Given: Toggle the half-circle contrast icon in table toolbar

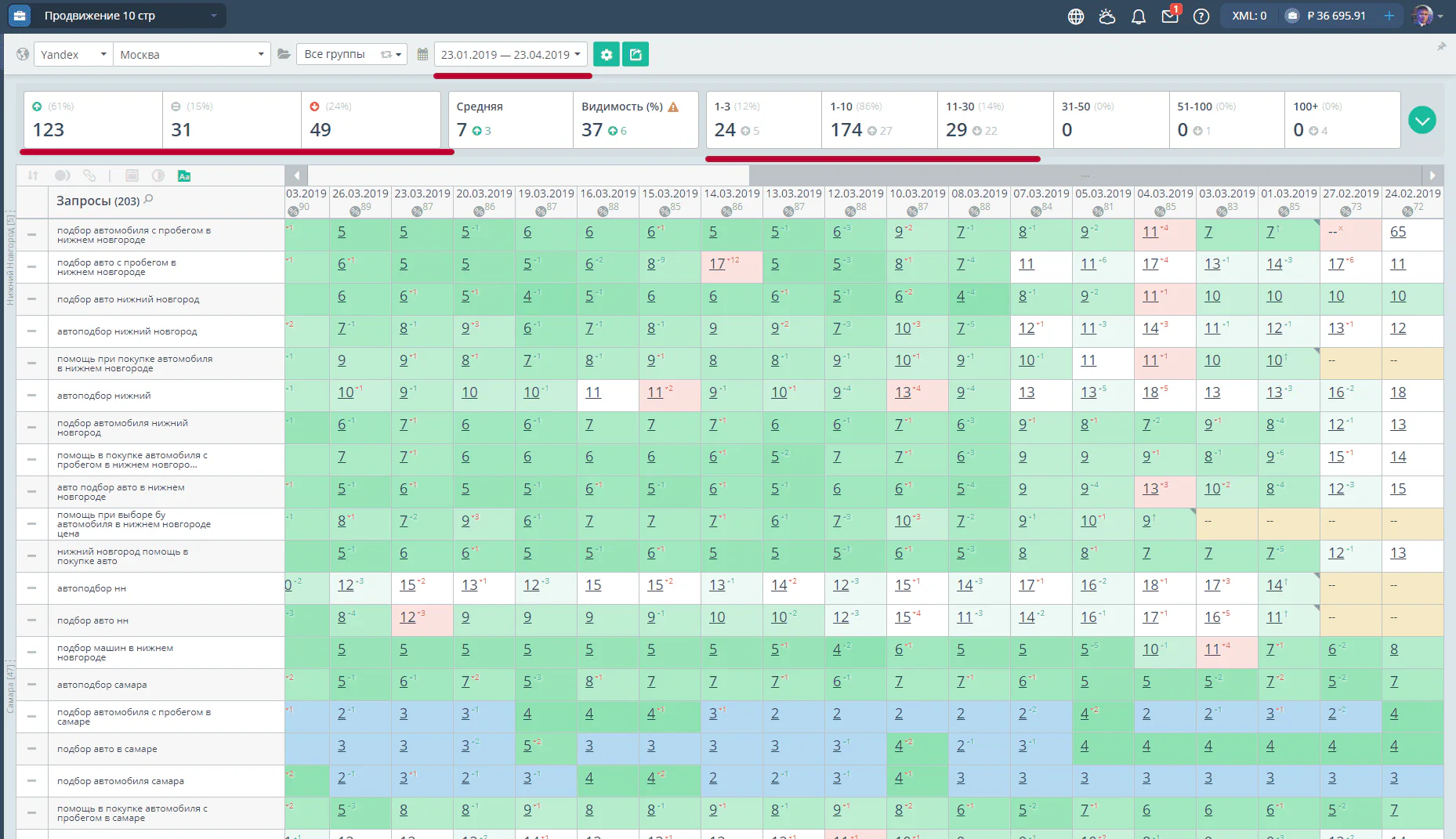Looking at the screenshot, I should [158, 175].
